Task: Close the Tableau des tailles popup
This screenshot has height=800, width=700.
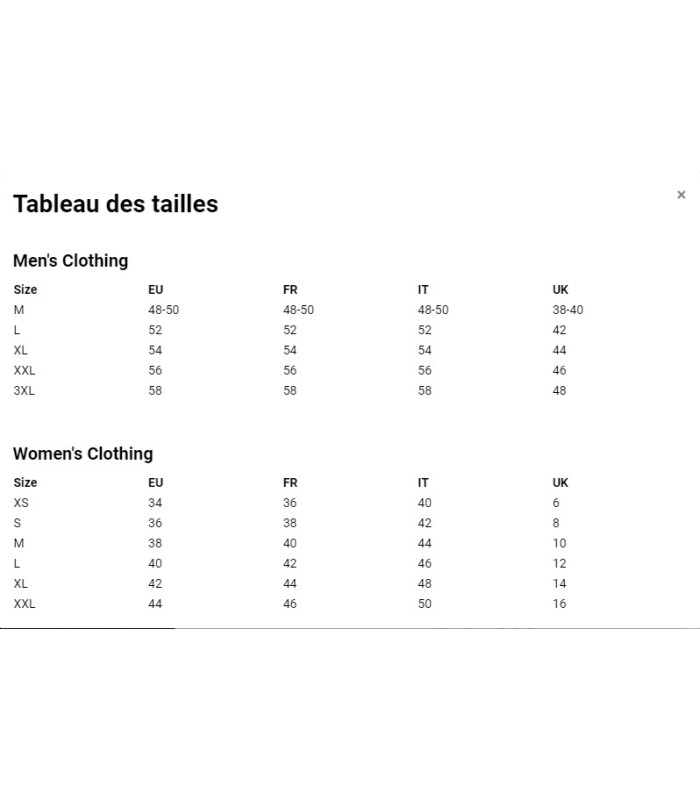Action: coord(681,195)
